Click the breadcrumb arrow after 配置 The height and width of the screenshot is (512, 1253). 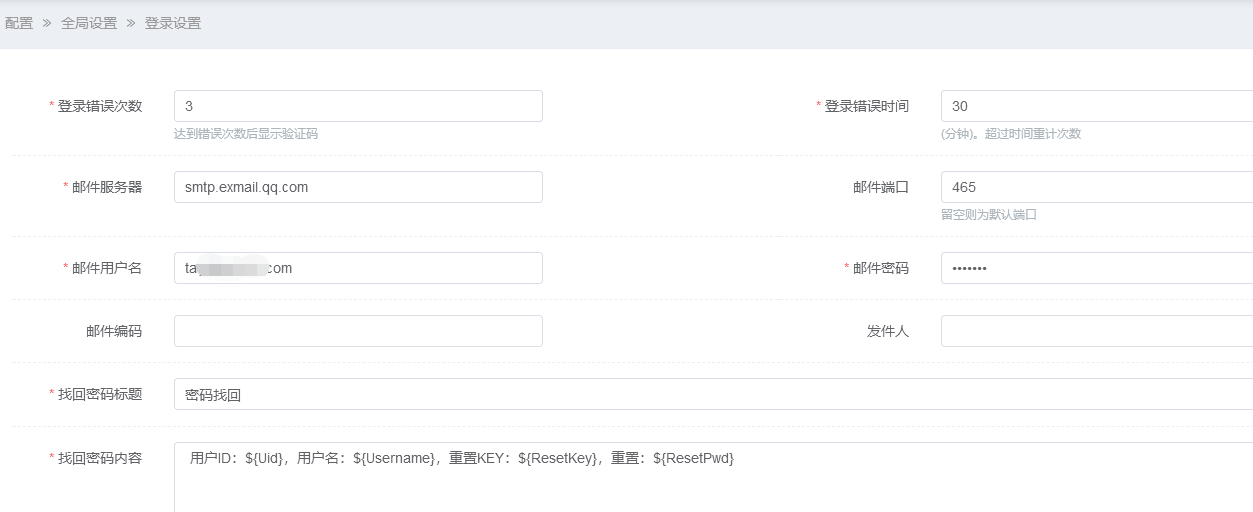[47, 23]
